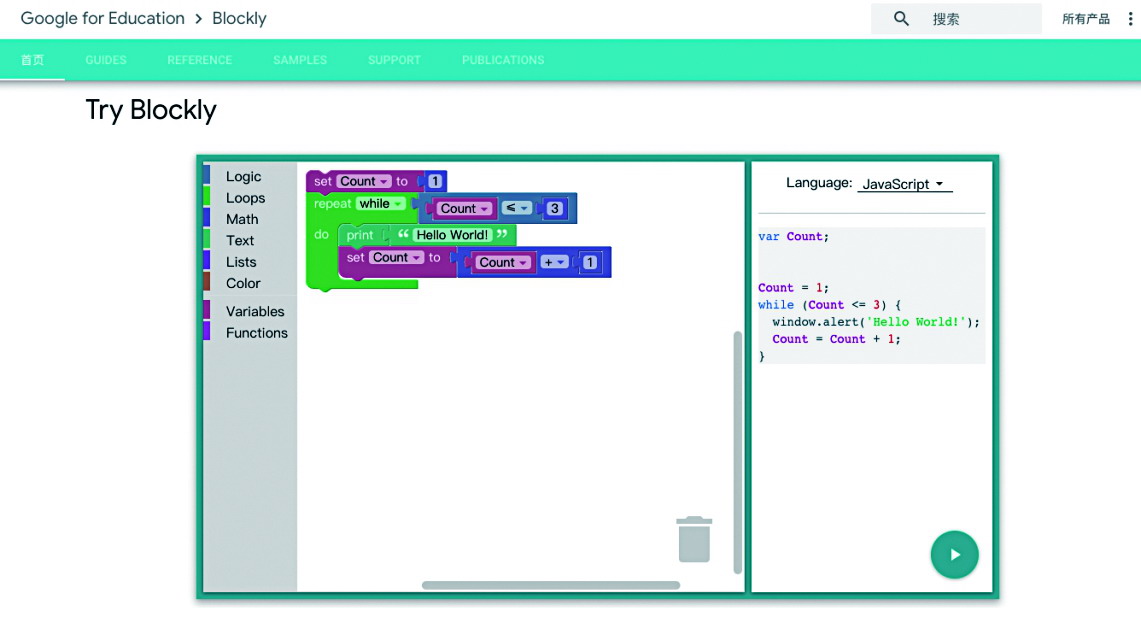
Task: Click the number 3 field in the comparison block
Action: tap(554, 209)
